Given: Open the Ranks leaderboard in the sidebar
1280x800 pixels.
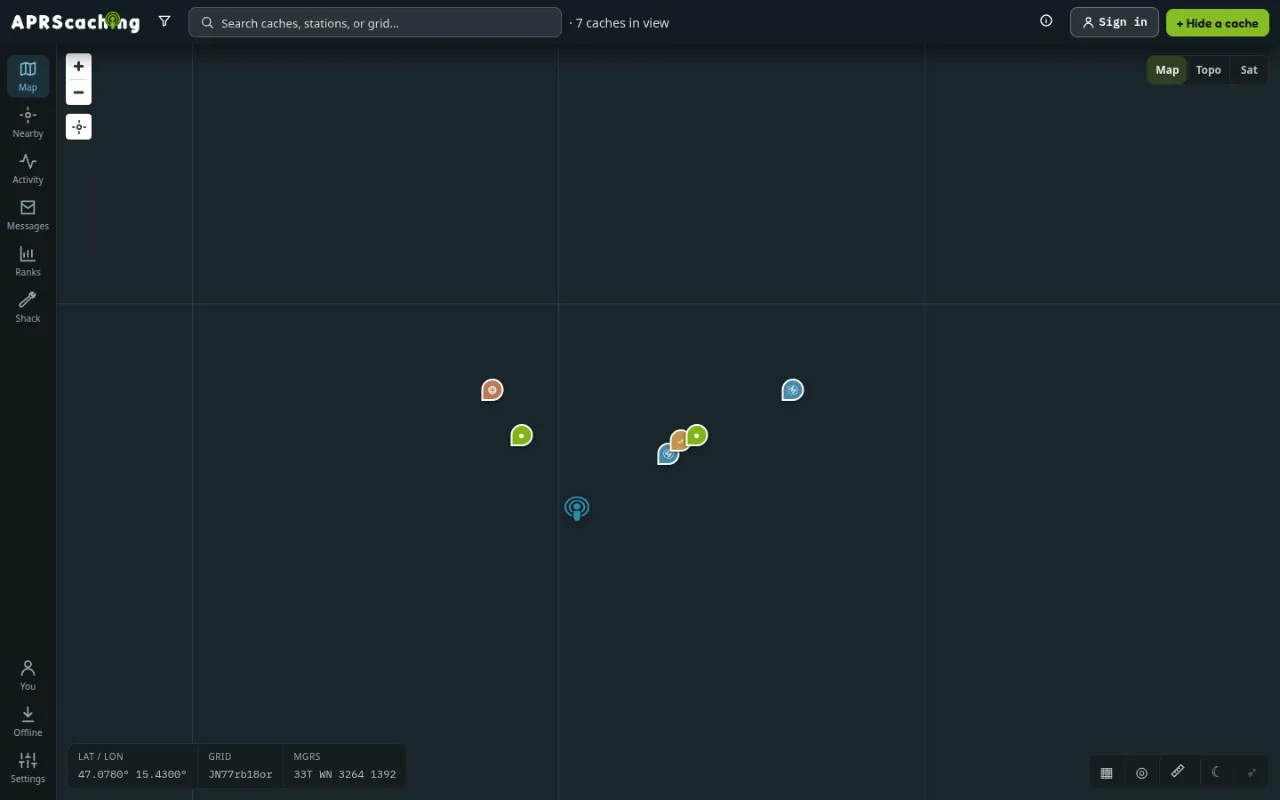Looking at the screenshot, I should coord(28,260).
